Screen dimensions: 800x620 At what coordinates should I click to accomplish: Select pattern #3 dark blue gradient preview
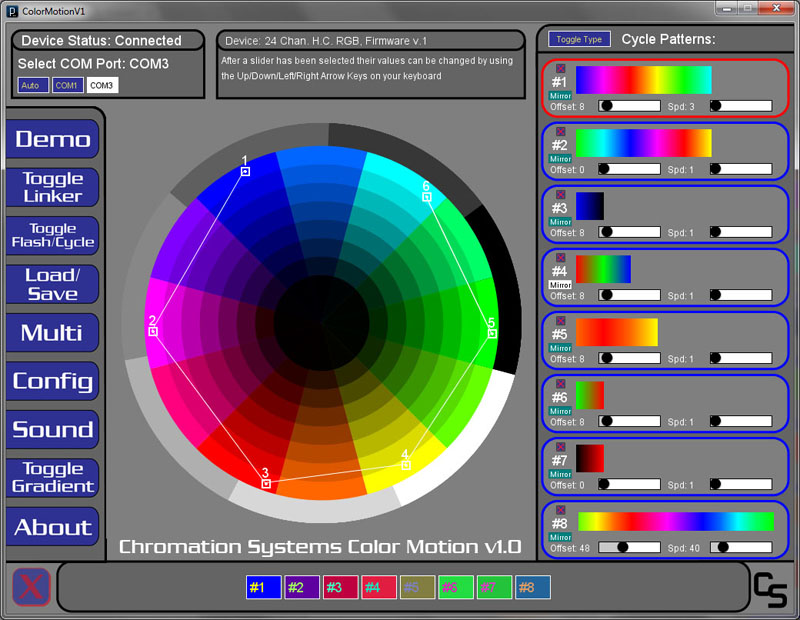click(590, 206)
